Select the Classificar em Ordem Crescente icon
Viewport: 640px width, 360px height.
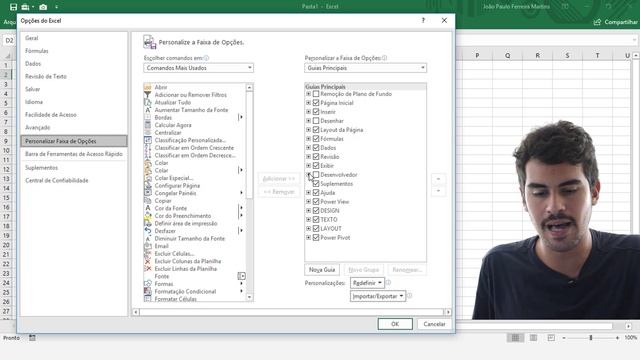148,148
